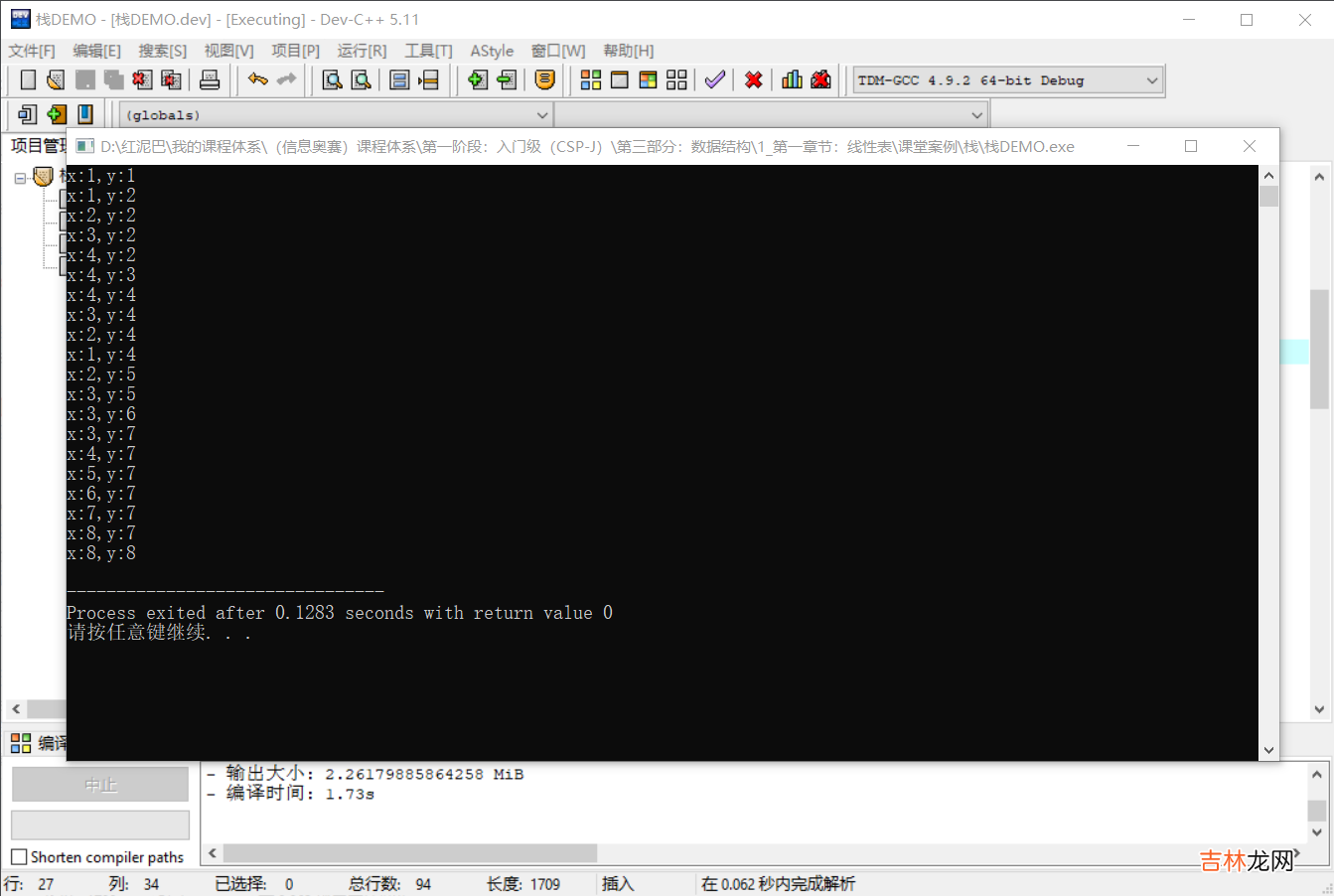Minimize the console window
1334x896 pixels.
[1132, 146]
